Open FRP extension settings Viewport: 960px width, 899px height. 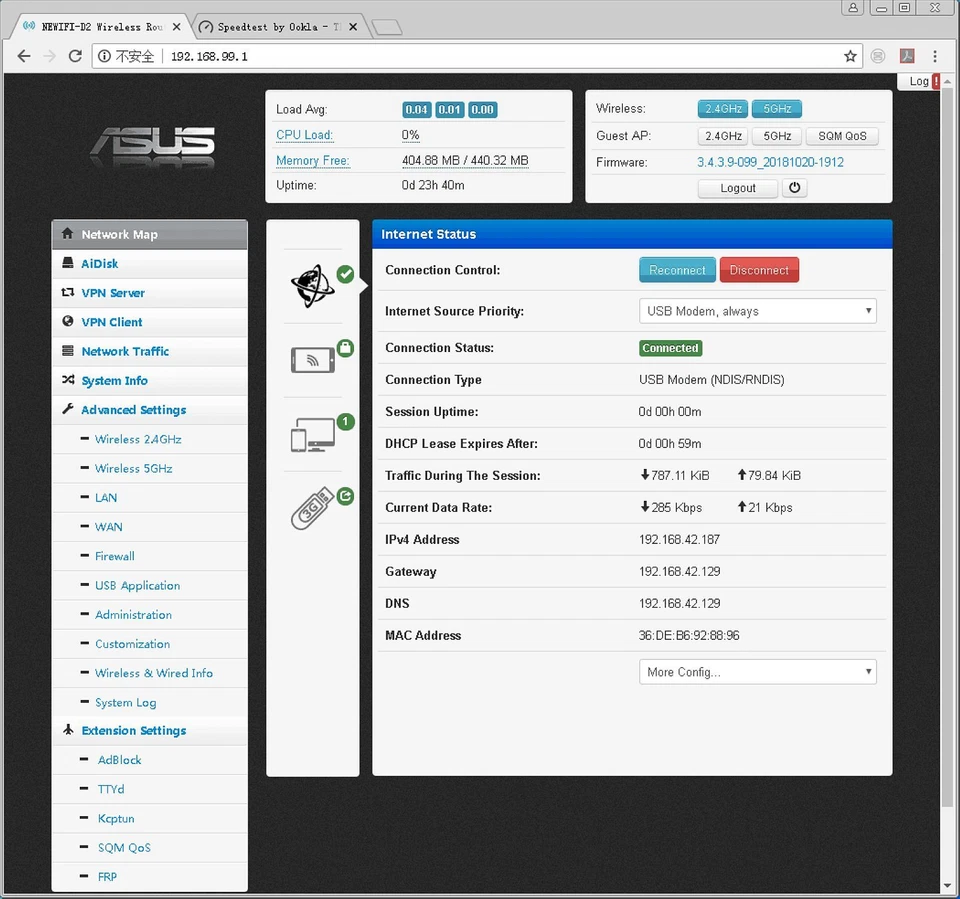click(150, 877)
